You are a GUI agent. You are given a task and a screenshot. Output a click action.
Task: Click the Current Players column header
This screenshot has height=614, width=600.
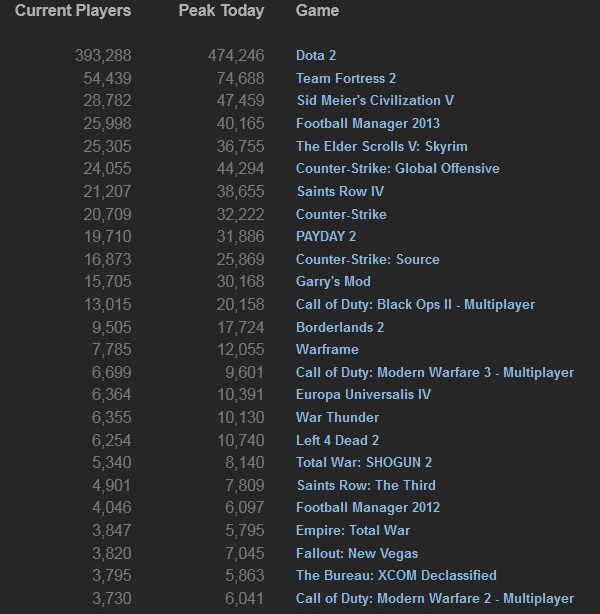(x=72, y=11)
